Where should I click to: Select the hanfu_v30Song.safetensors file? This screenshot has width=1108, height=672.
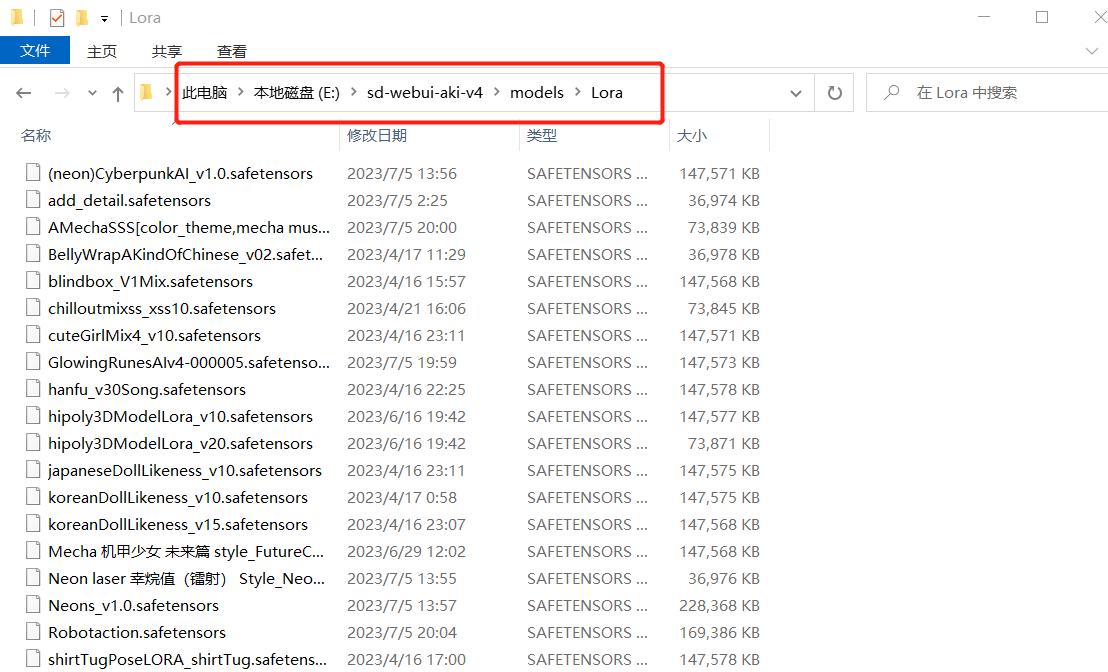147,389
